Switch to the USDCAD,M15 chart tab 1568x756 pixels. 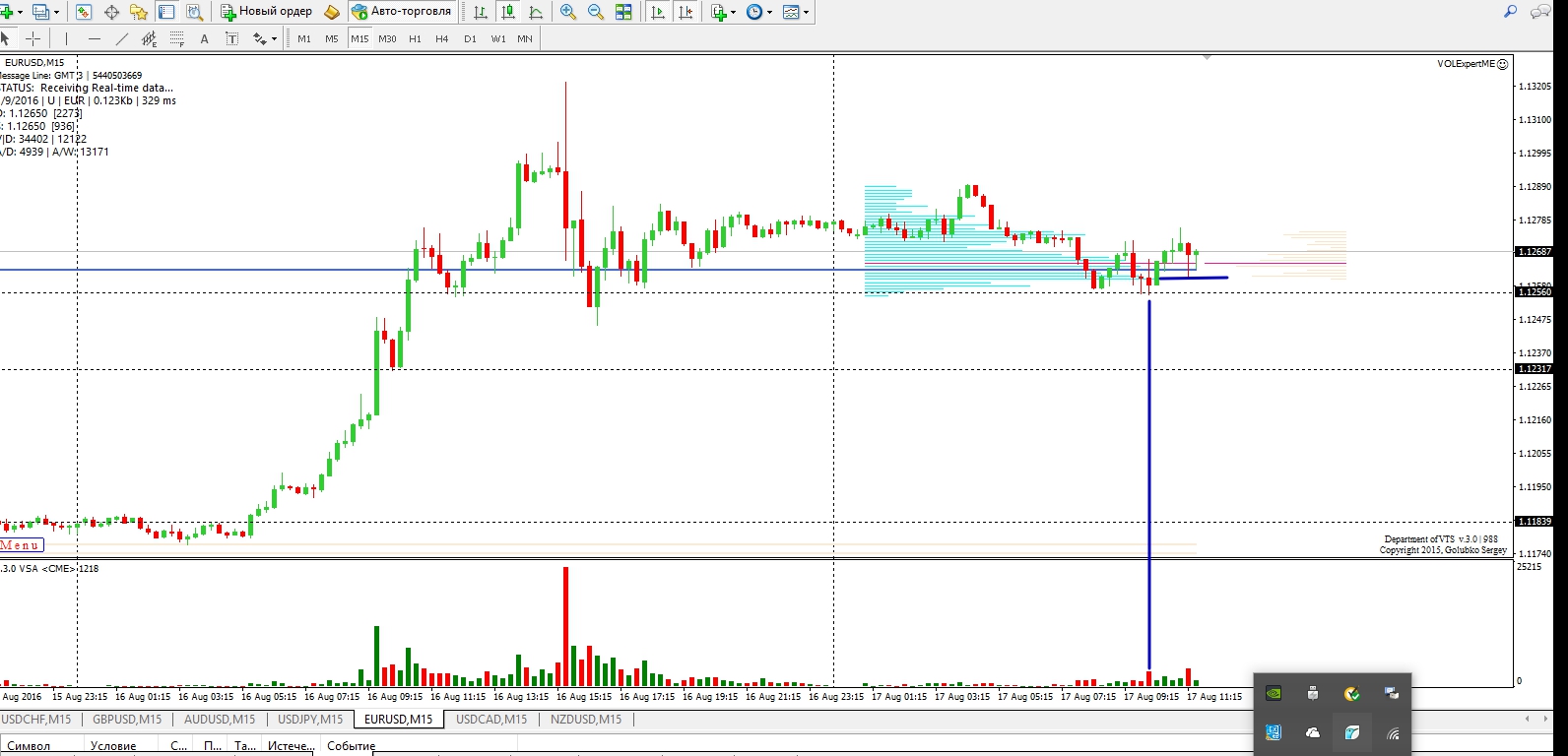pos(491,720)
